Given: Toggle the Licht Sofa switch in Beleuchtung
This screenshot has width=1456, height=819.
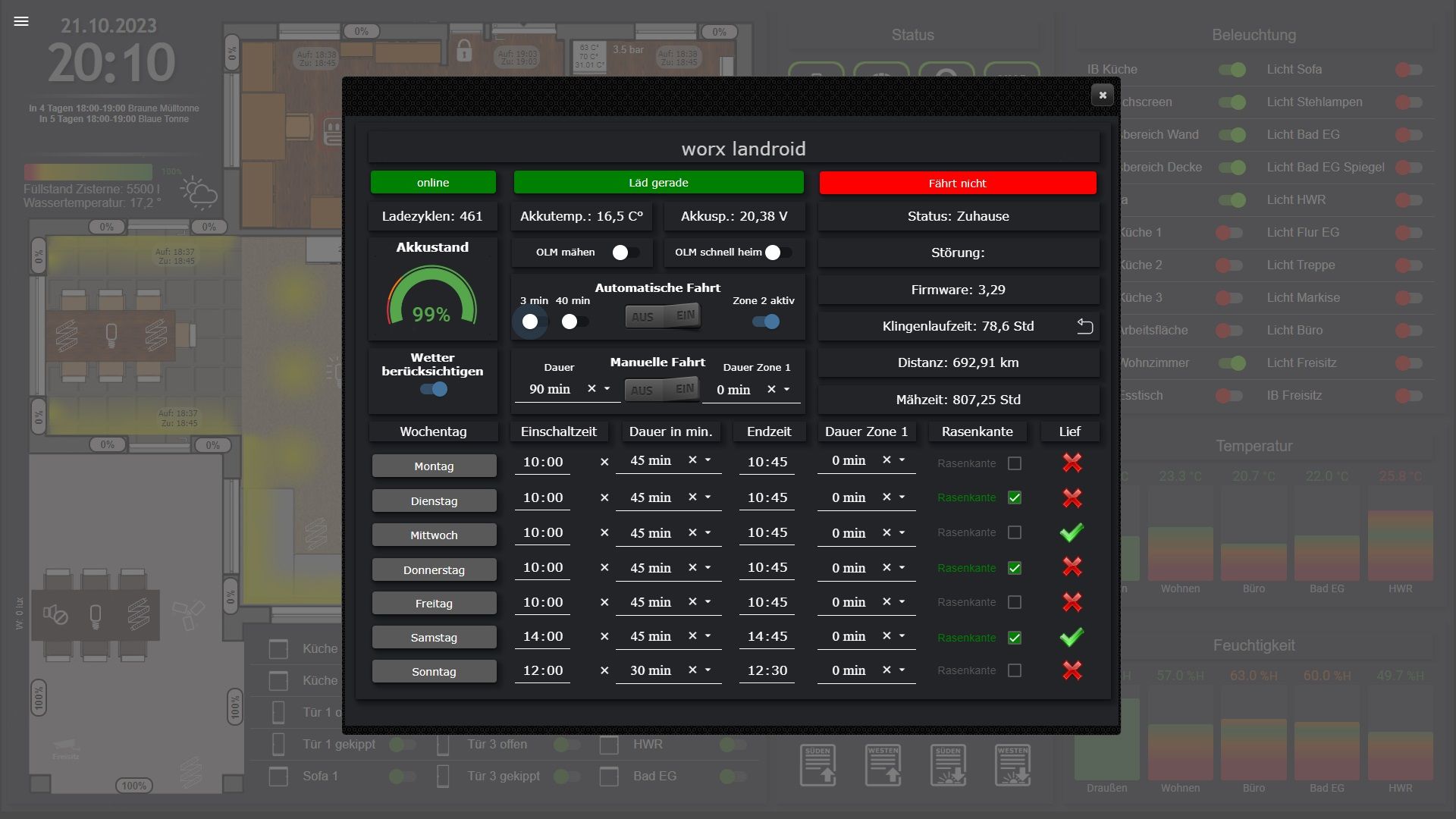Looking at the screenshot, I should 1409,70.
